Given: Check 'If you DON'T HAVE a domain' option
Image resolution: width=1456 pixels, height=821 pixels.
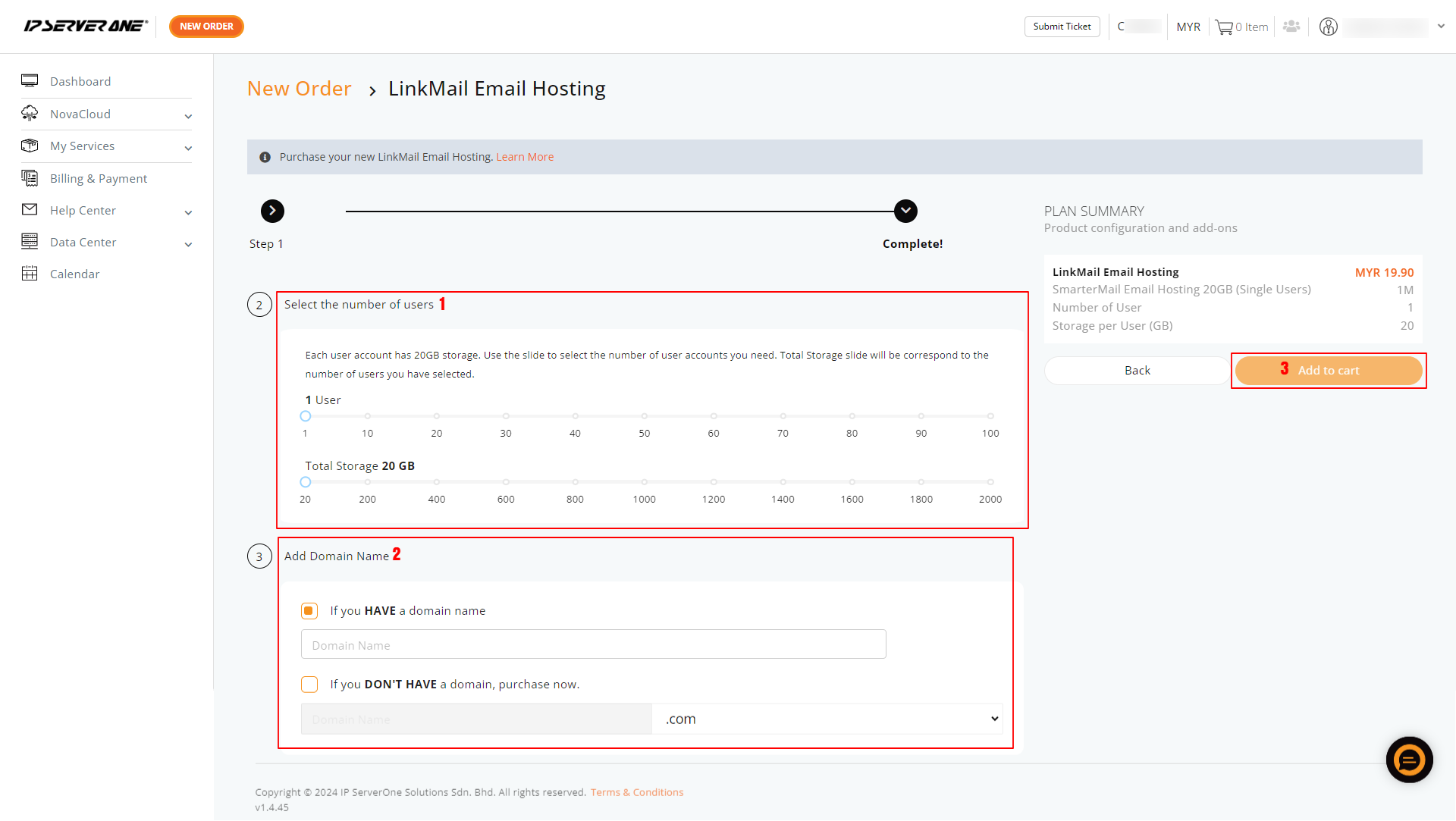Looking at the screenshot, I should [309, 685].
